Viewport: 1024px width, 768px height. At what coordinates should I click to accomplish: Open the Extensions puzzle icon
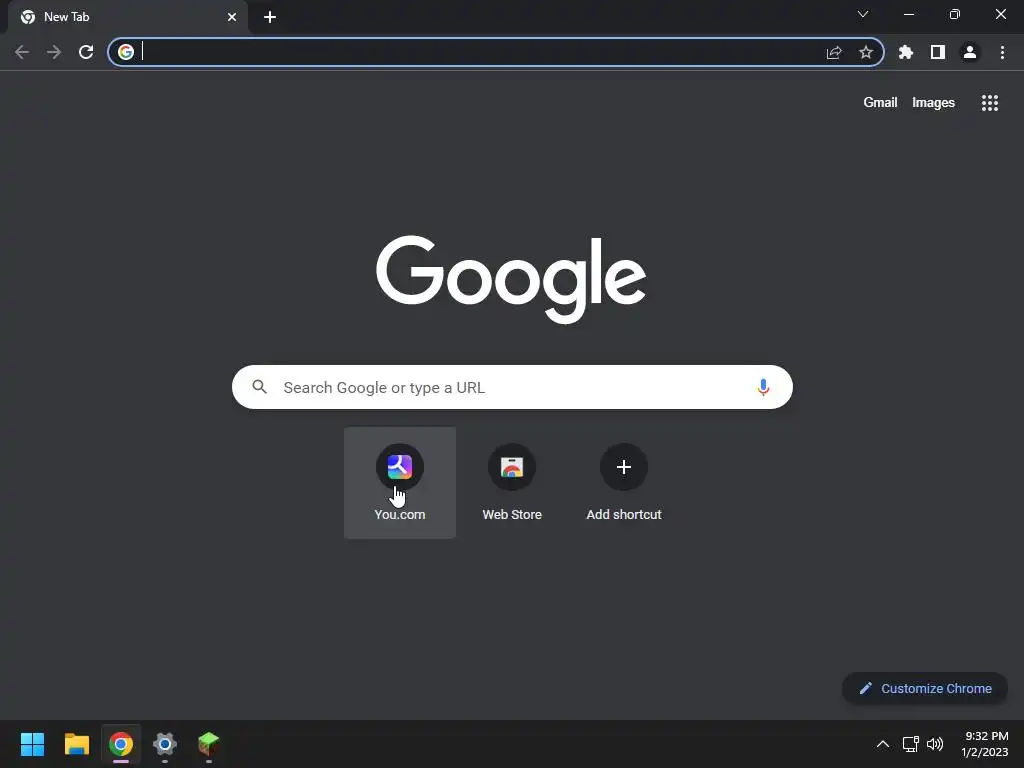coord(906,52)
